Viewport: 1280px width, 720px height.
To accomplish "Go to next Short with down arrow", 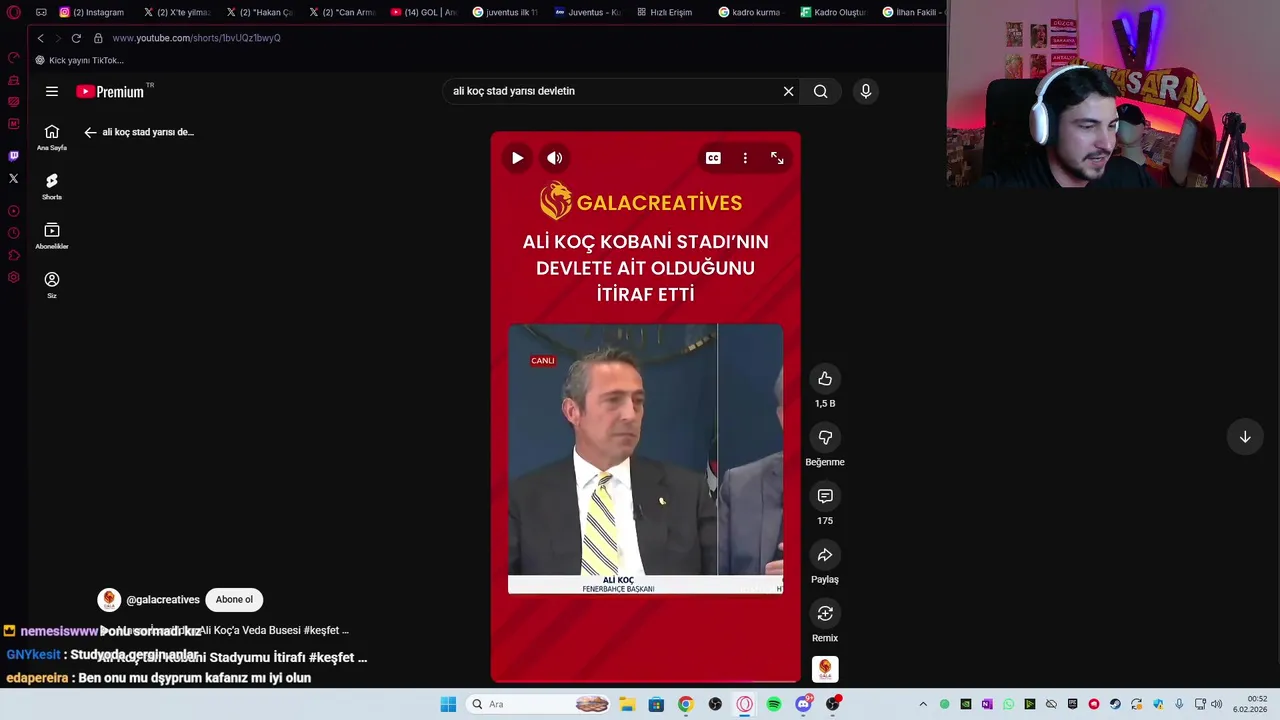I will click(1245, 437).
